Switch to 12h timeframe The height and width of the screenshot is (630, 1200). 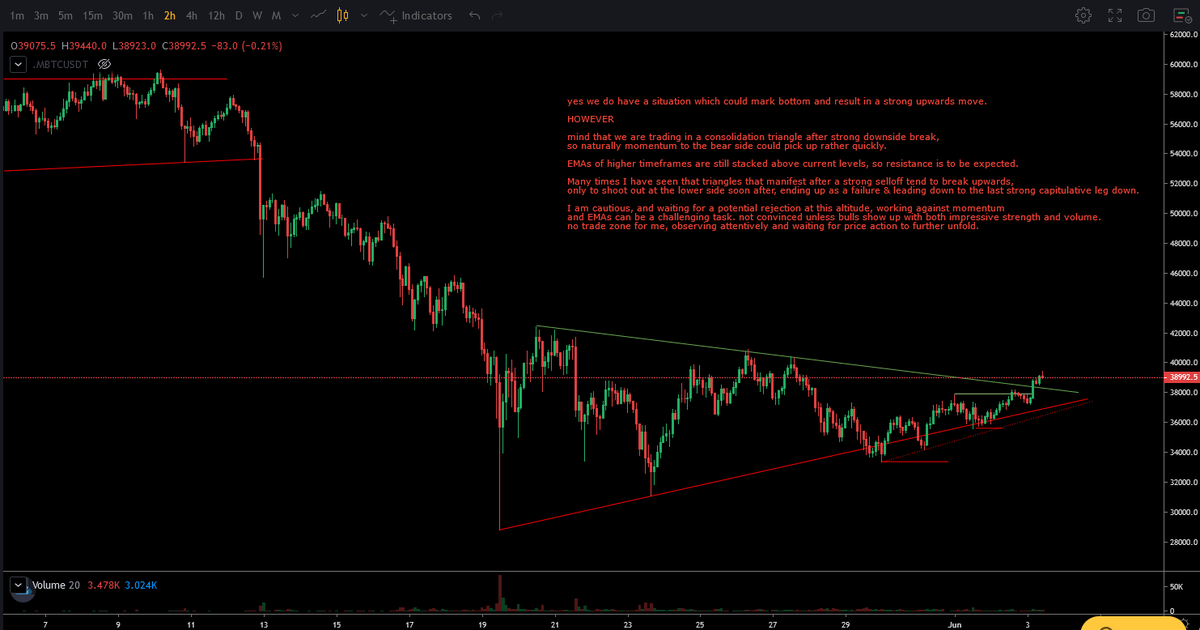click(x=216, y=15)
